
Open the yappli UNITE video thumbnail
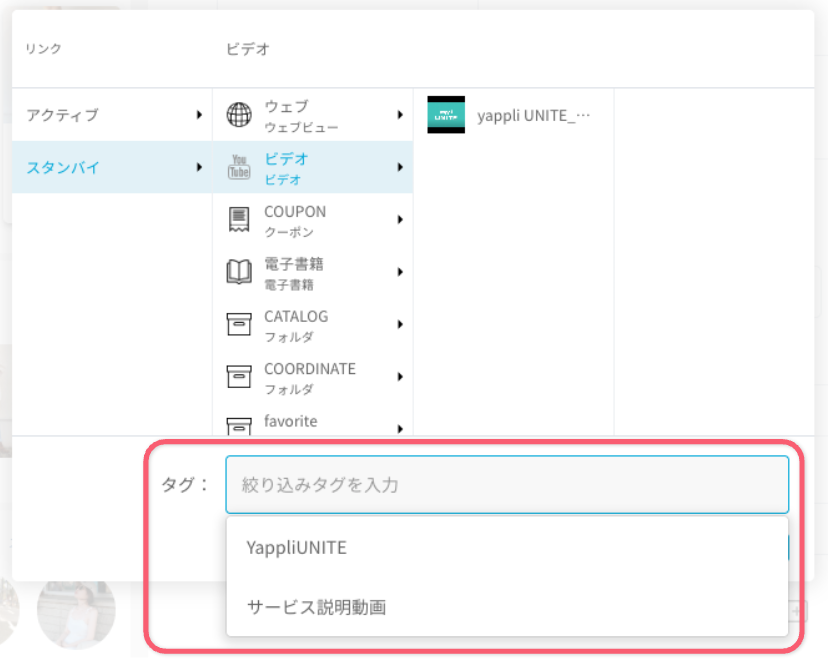(x=446, y=115)
